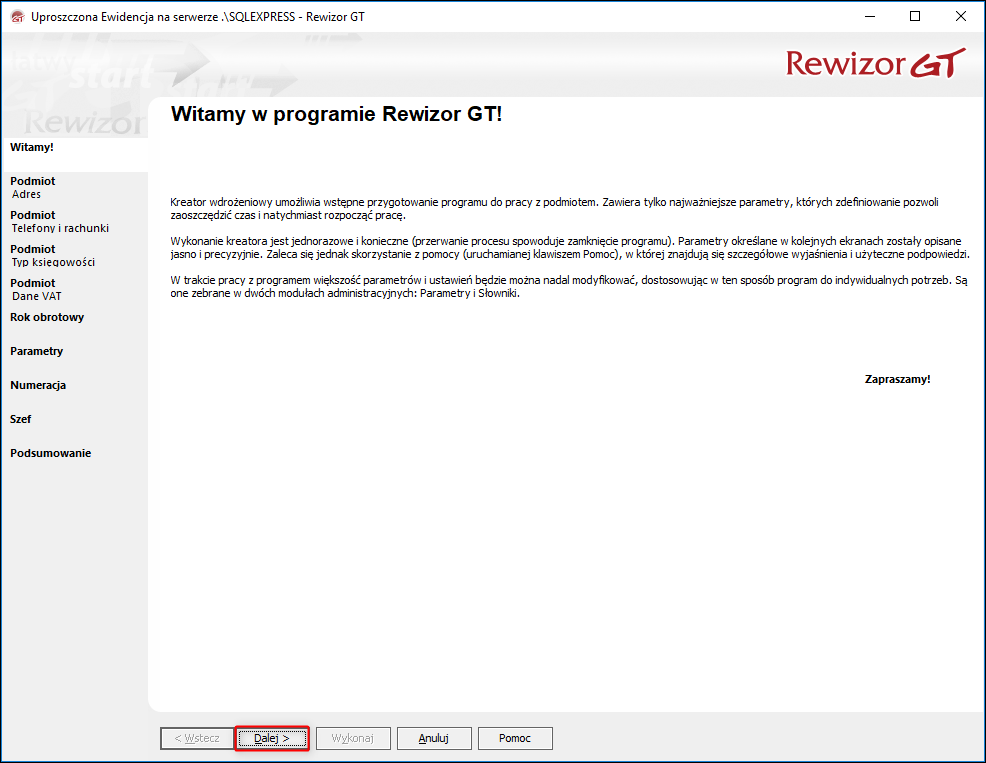Click the Rewizor GT title bar icon
Image resolution: width=986 pixels, height=763 pixels.
(x=18, y=17)
